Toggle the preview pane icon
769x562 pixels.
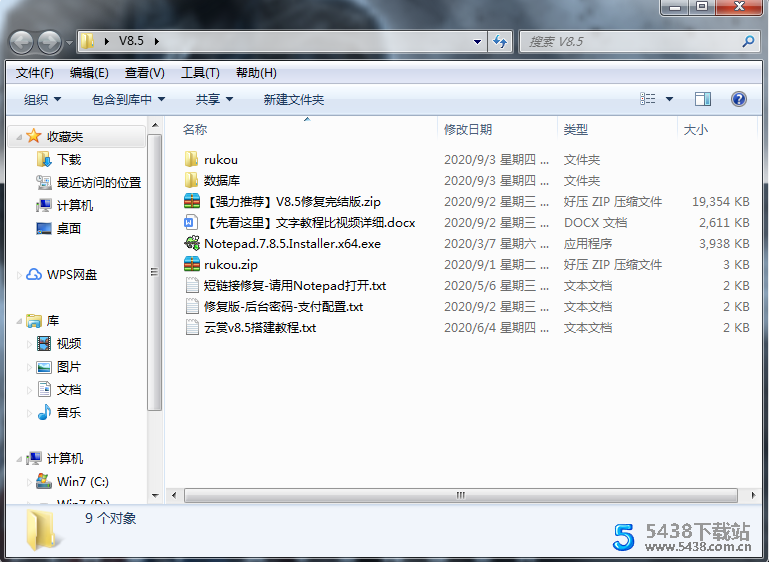pos(703,99)
